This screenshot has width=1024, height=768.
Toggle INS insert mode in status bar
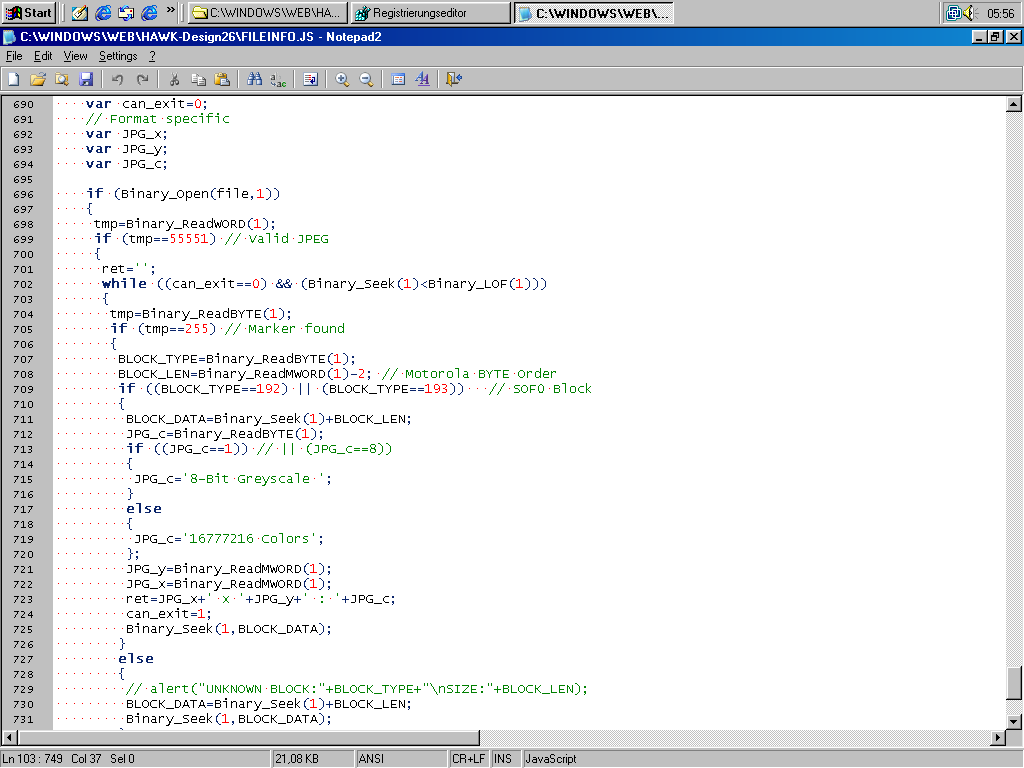503,759
